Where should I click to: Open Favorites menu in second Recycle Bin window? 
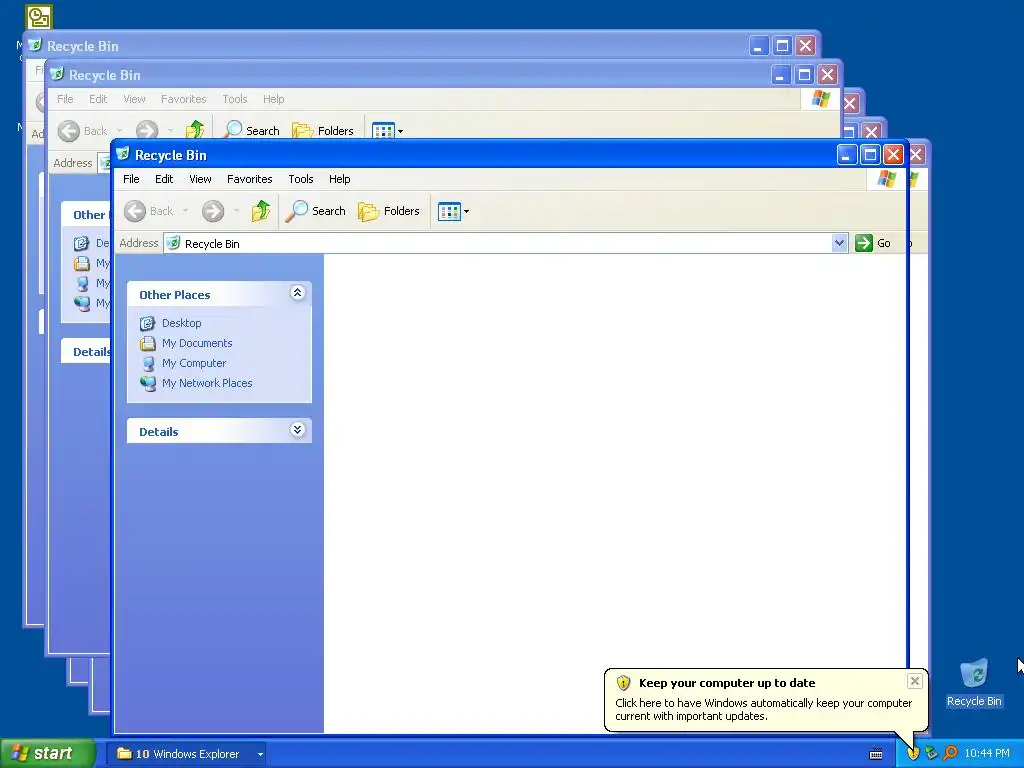[184, 99]
